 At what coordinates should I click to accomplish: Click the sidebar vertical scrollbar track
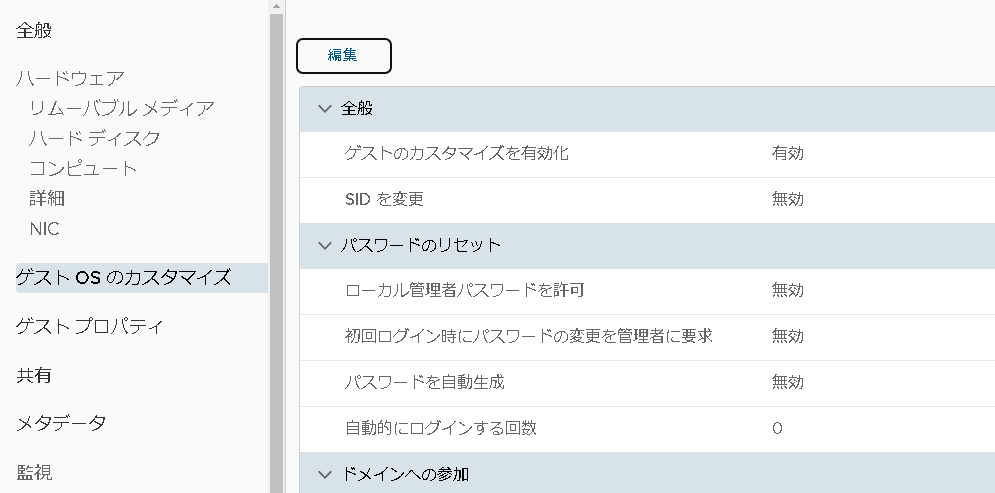click(x=276, y=254)
